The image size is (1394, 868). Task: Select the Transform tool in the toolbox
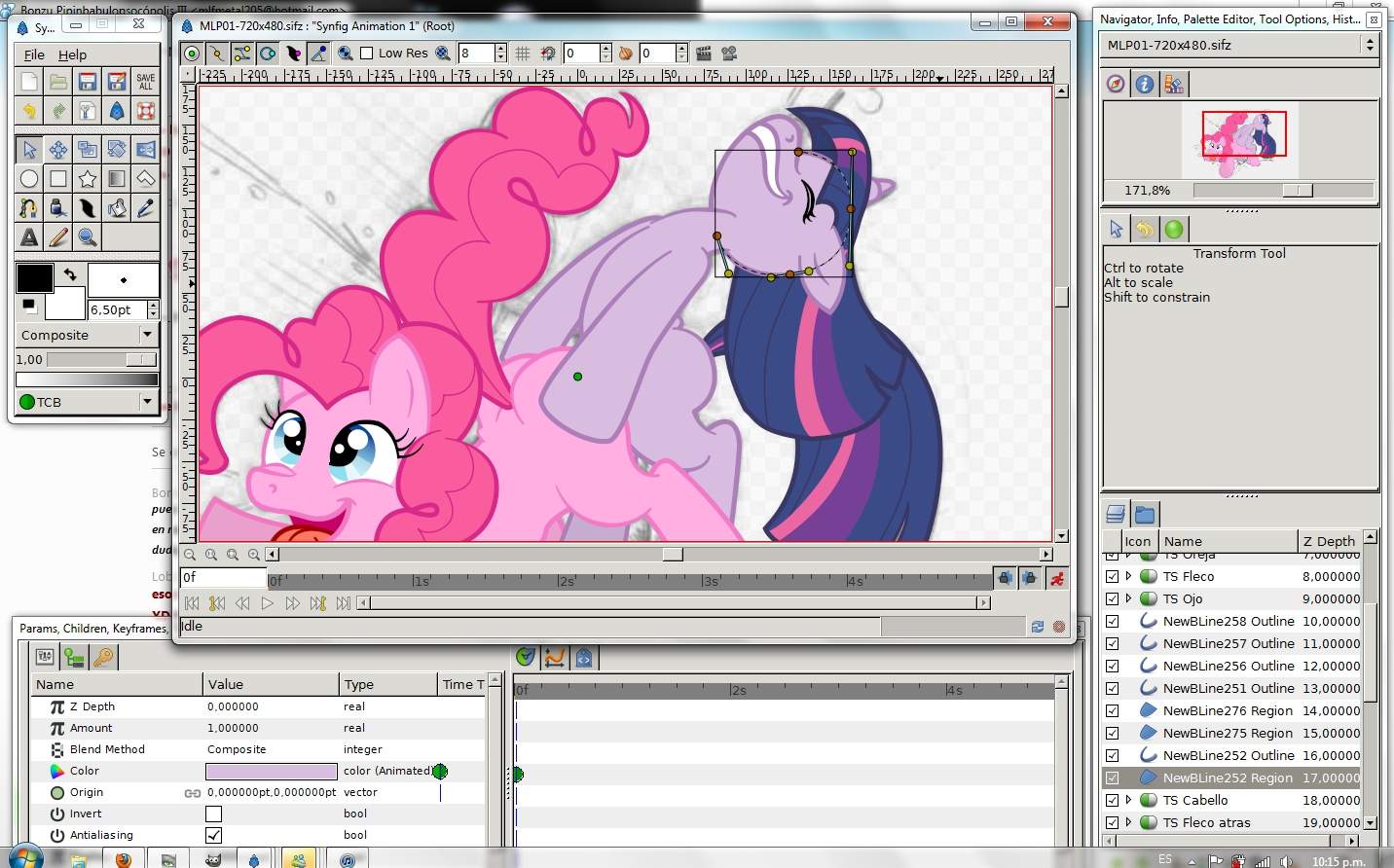pos(29,150)
